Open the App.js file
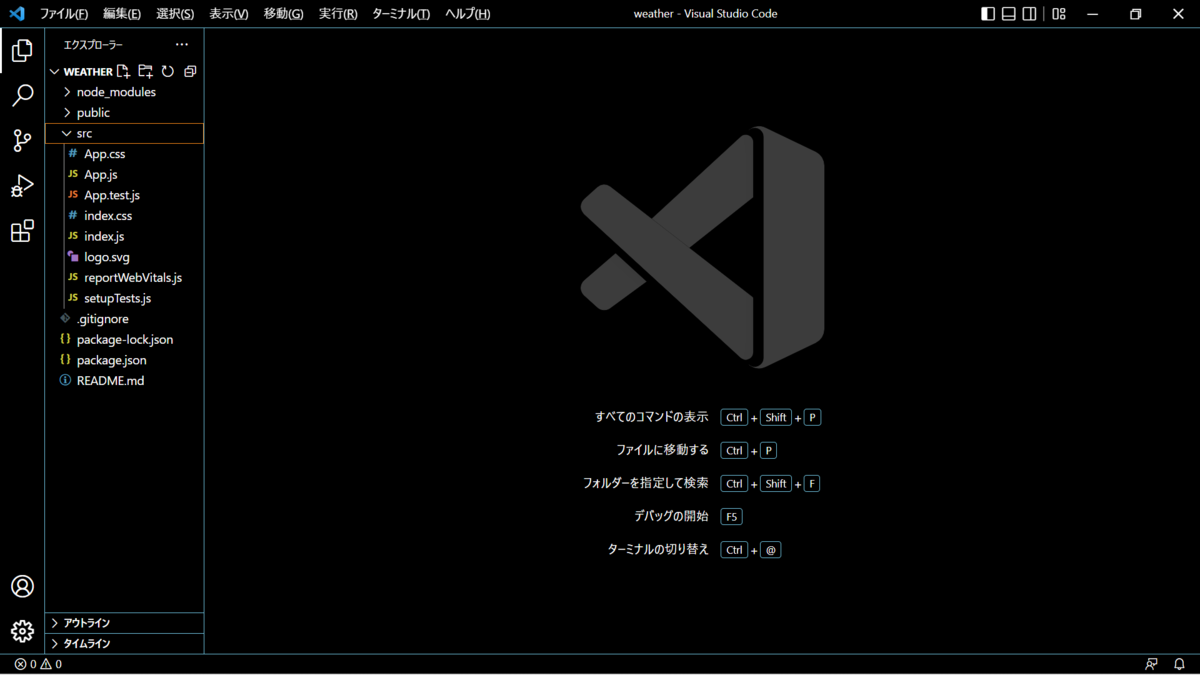Image resolution: width=1200 pixels, height=675 pixels. point(124,175)
